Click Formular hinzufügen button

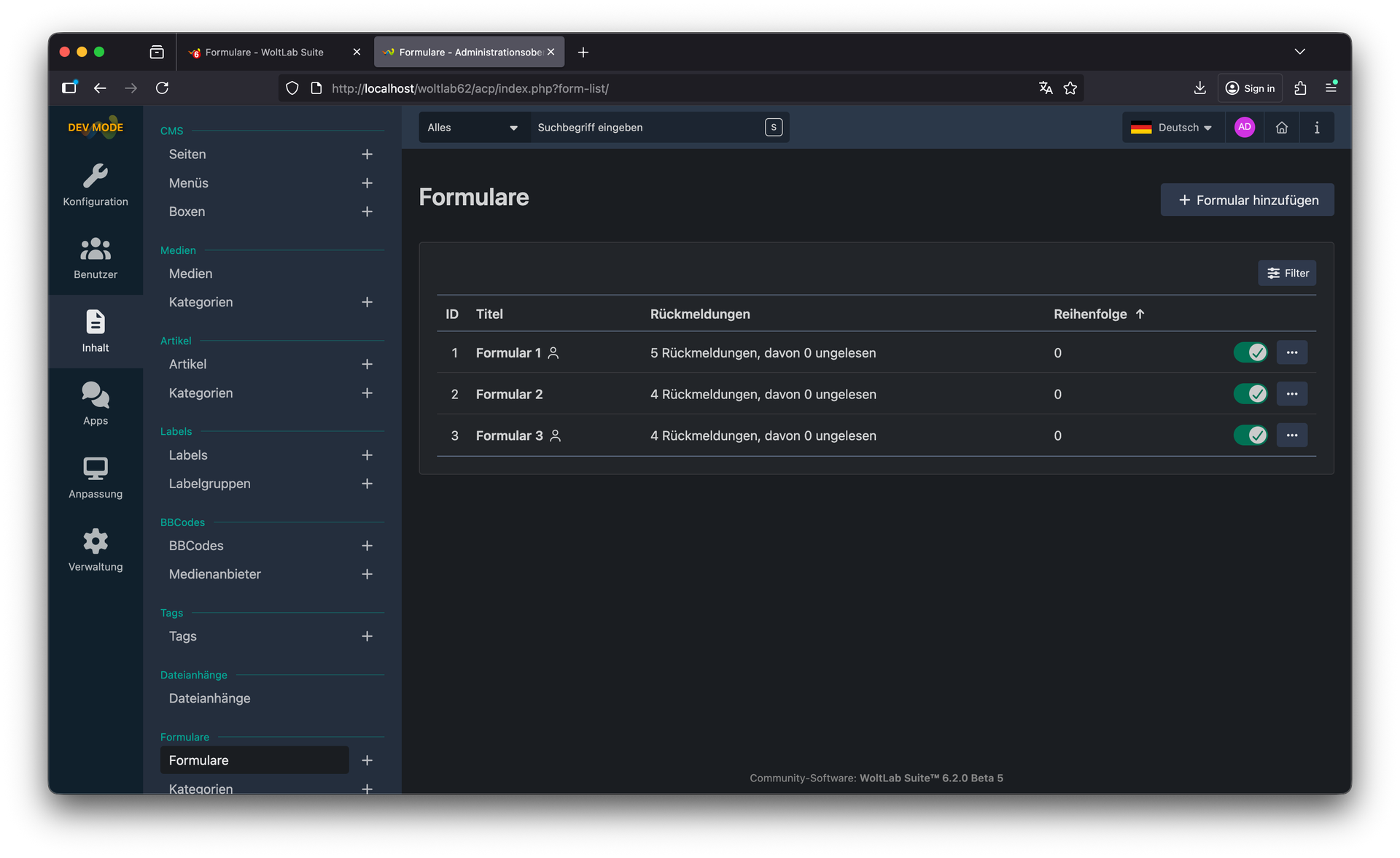pos(1247,200)
